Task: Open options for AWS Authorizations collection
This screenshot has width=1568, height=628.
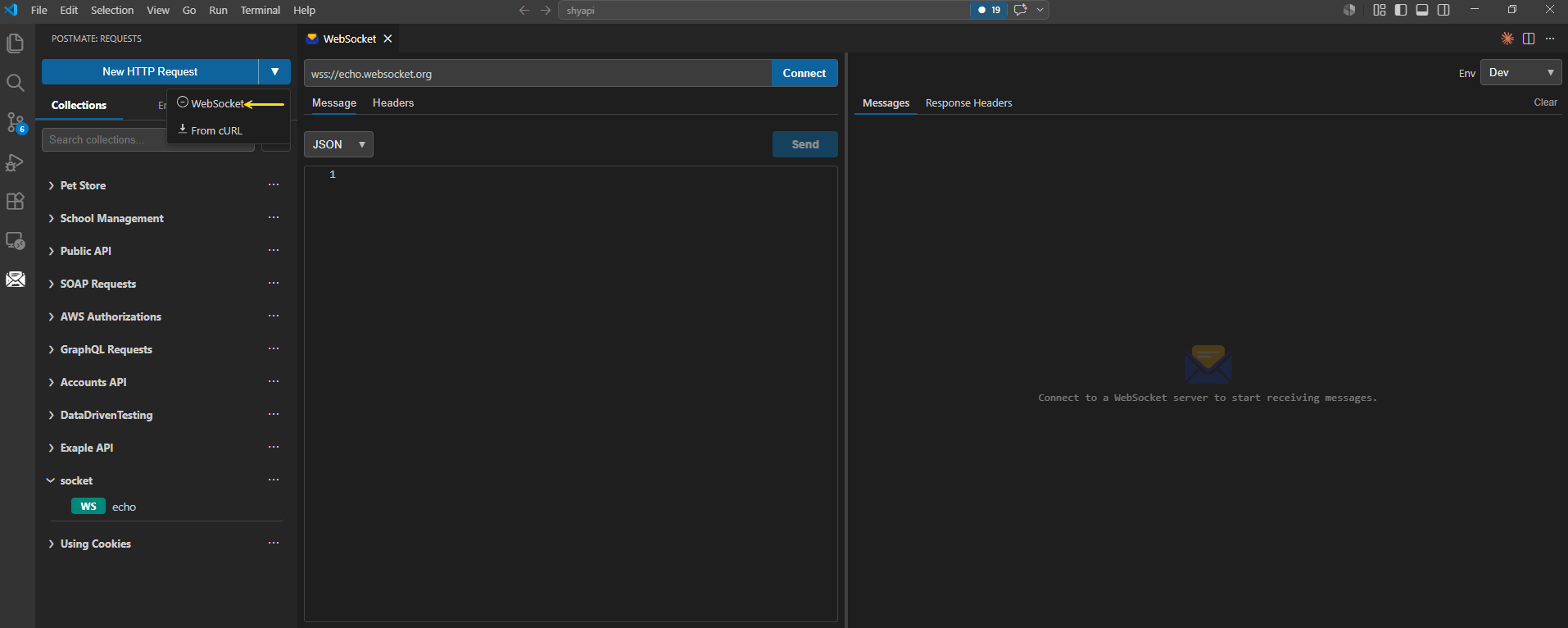Action: pos(274,316)
